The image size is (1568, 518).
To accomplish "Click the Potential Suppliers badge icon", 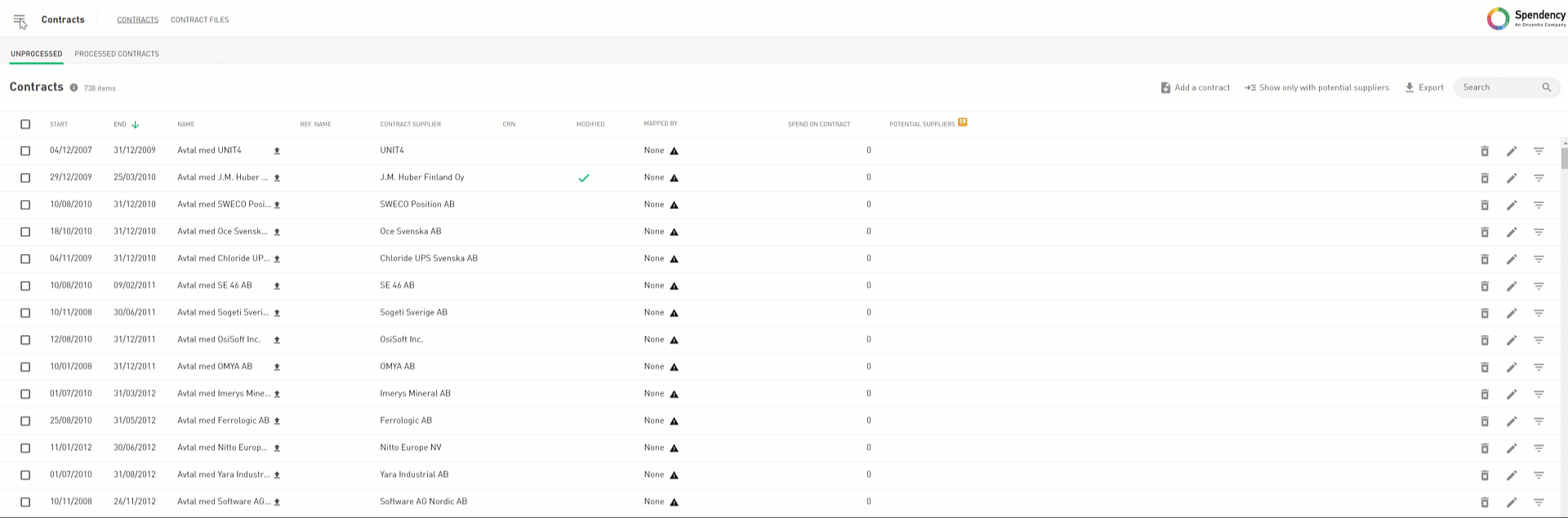I will tap(962, 123).
